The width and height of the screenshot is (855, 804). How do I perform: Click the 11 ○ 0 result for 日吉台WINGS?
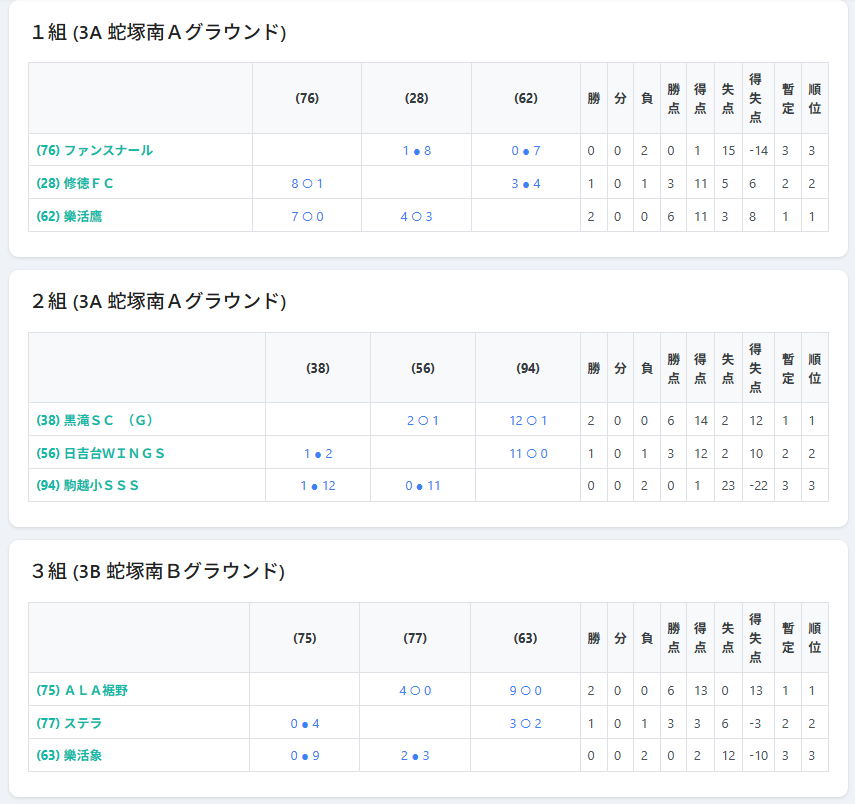point(528,453)
